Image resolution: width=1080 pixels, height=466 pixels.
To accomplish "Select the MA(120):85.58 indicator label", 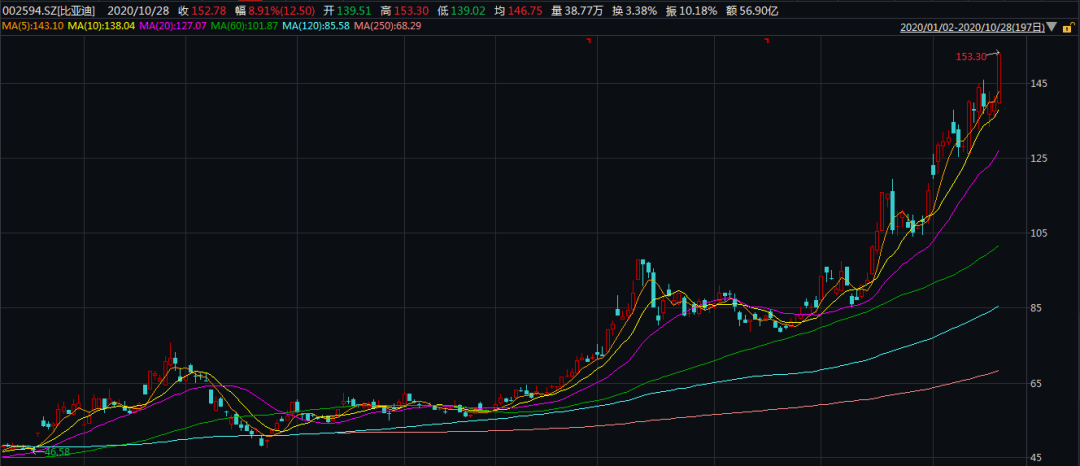I will 316,25.
